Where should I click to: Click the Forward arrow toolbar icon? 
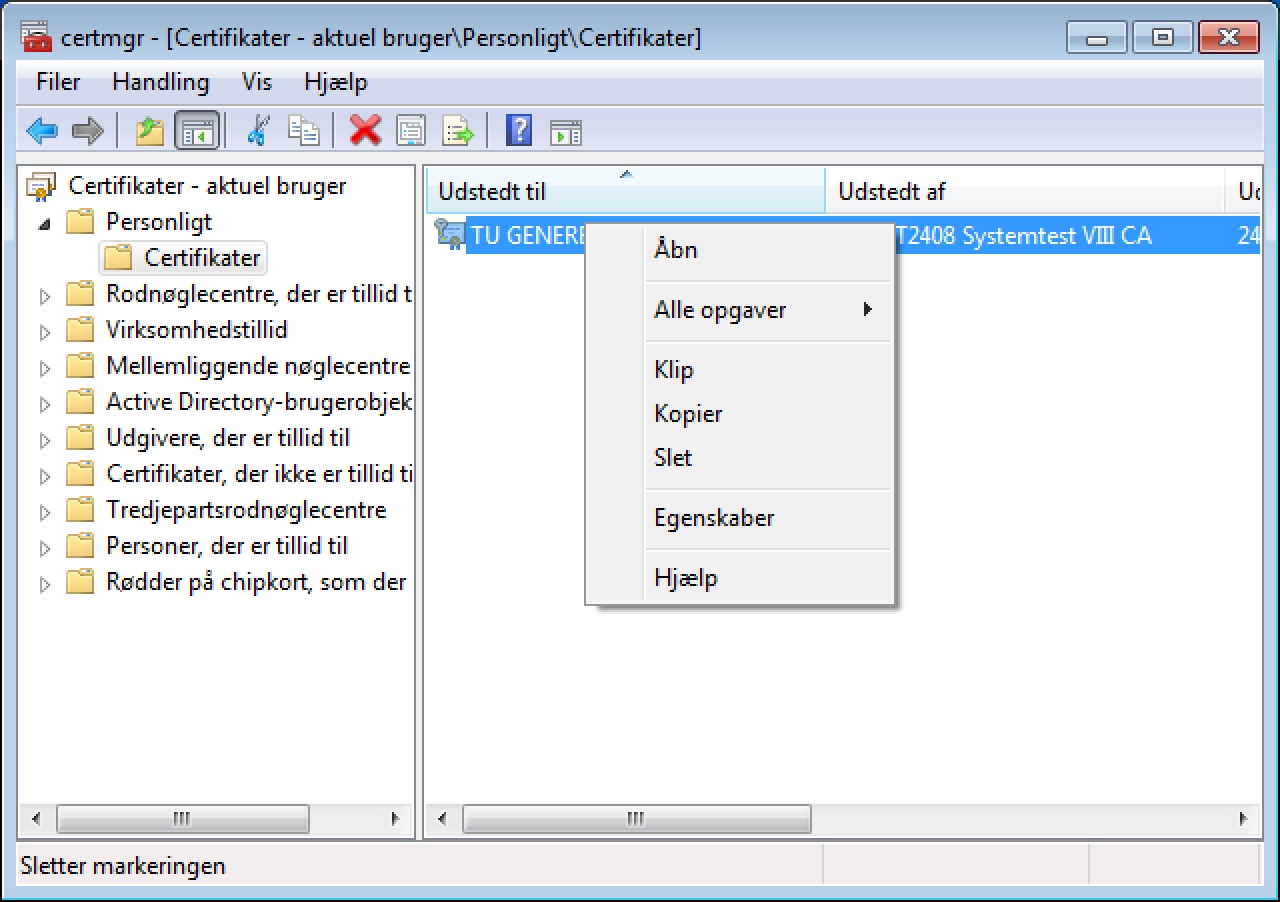coord(88,130)
